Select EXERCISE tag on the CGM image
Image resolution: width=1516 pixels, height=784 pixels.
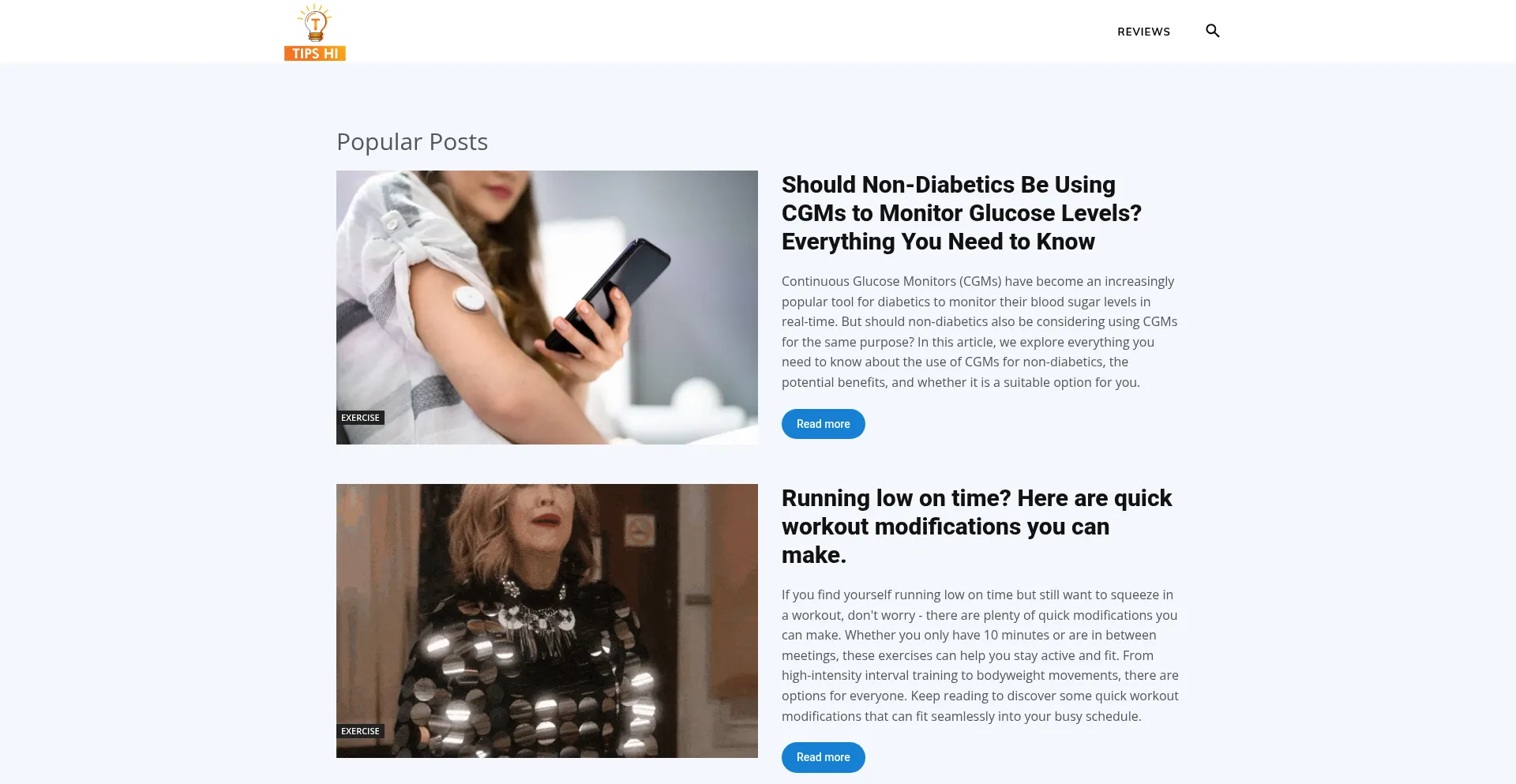click(360, 418)
